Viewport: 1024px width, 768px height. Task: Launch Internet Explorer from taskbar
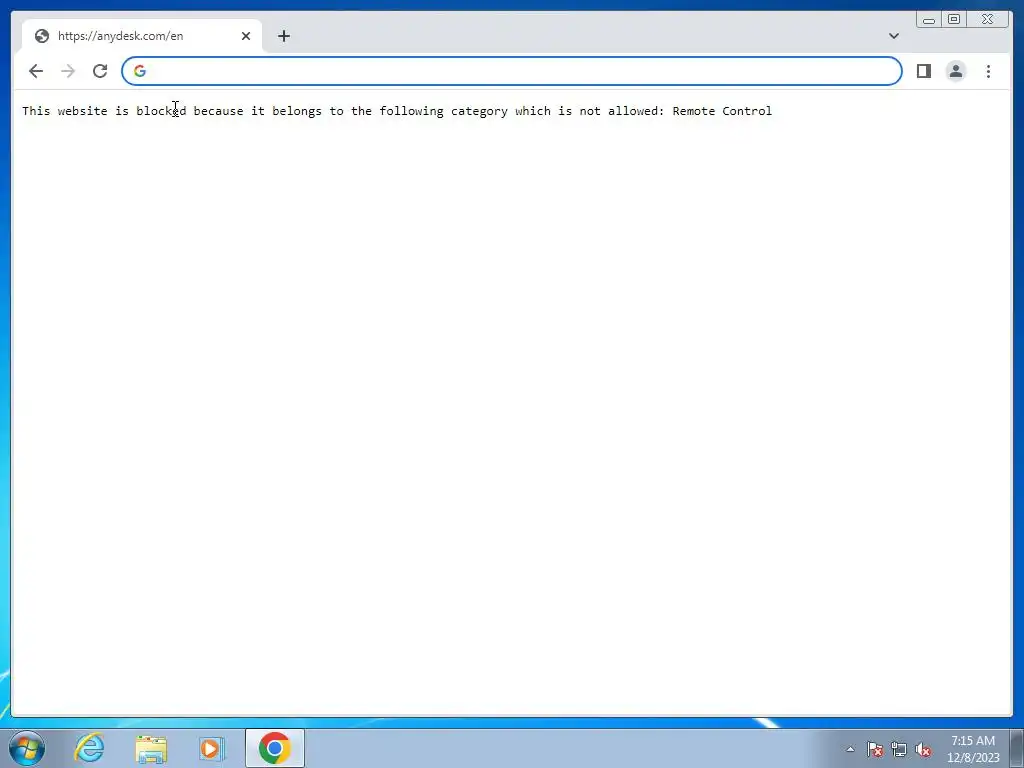89,748
